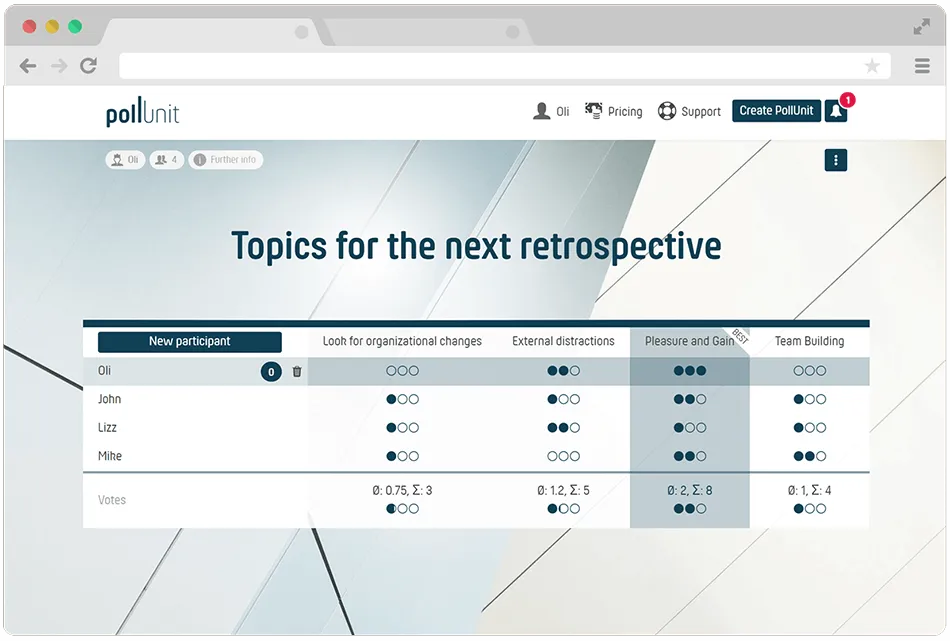Click the participant count badge showing 4
The width and height of the screenshot is (950, 641).
click(x=167, y=160)
